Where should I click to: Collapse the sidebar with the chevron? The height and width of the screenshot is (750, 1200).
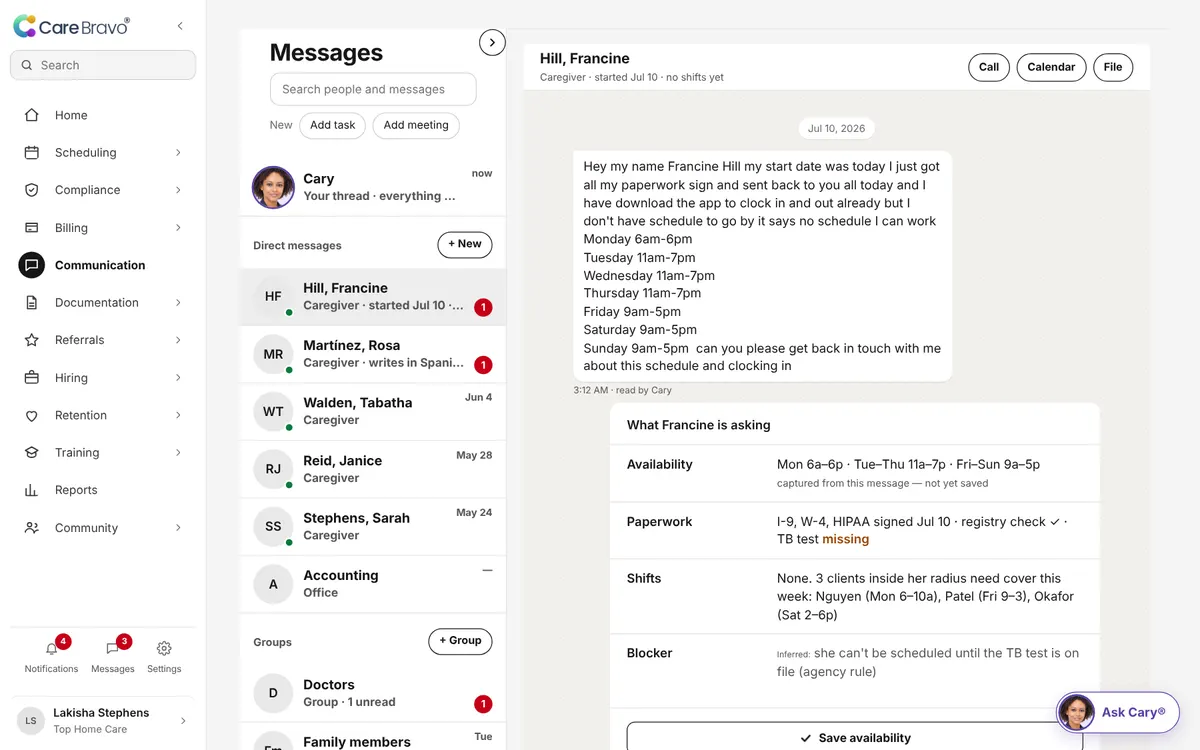pos(180,26)
